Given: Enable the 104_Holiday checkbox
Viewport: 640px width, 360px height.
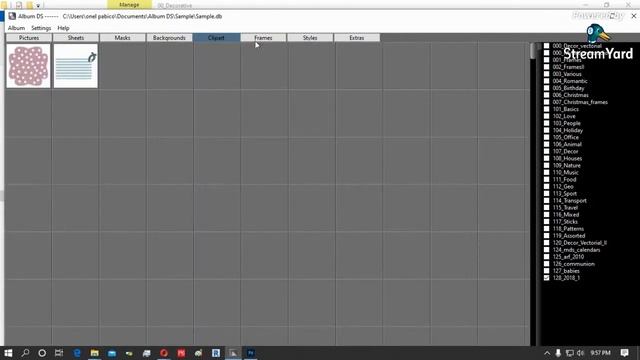Looking at the screenshot, I should point(547,130).
